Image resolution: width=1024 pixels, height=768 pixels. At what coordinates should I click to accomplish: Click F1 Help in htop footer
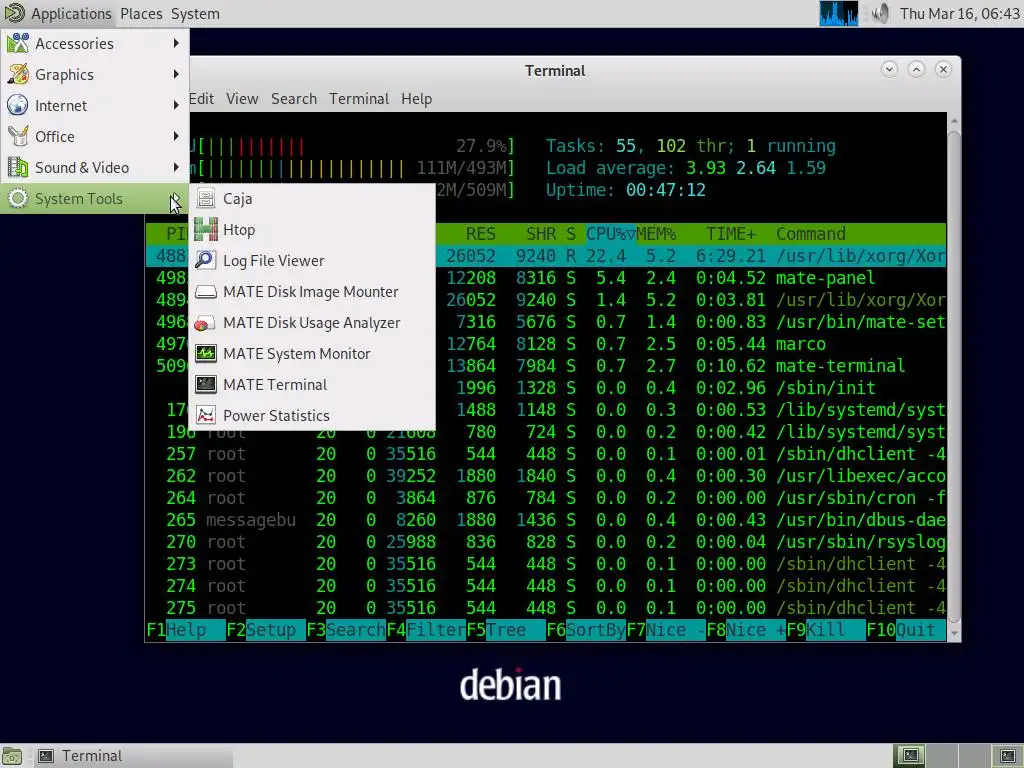(185, 630)
